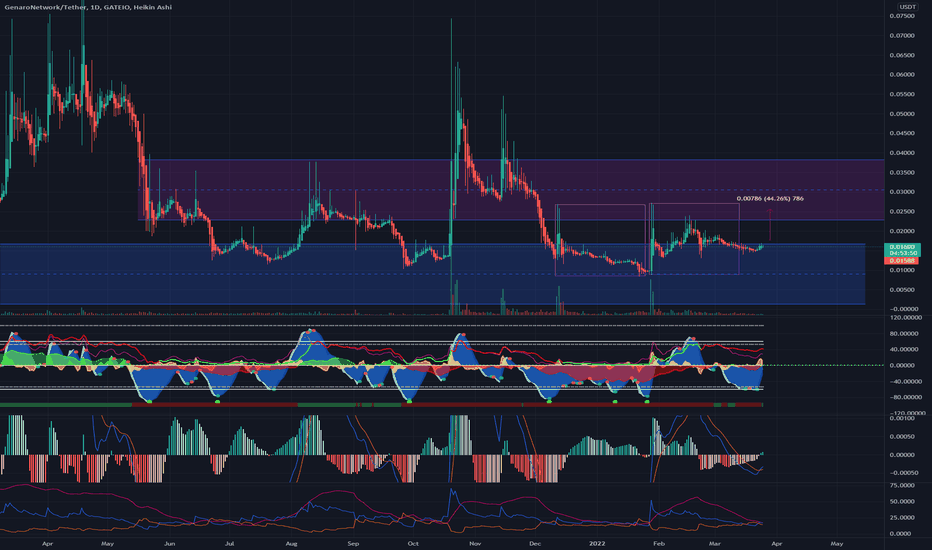Viewport: 932px width, 550px height.
Task: Click the red 0.01588 price tag
Action: point(902,260)
